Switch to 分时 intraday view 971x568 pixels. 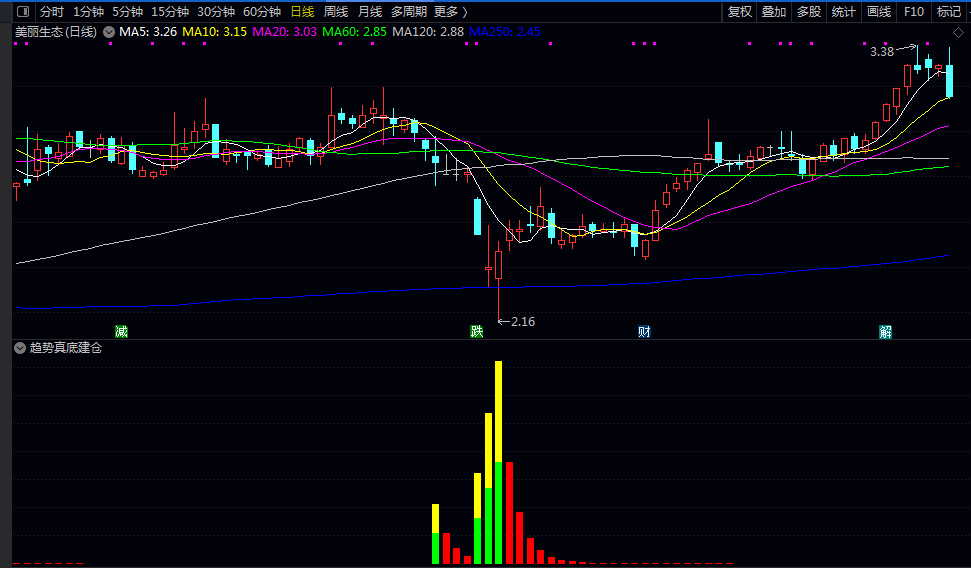(52, 12)
